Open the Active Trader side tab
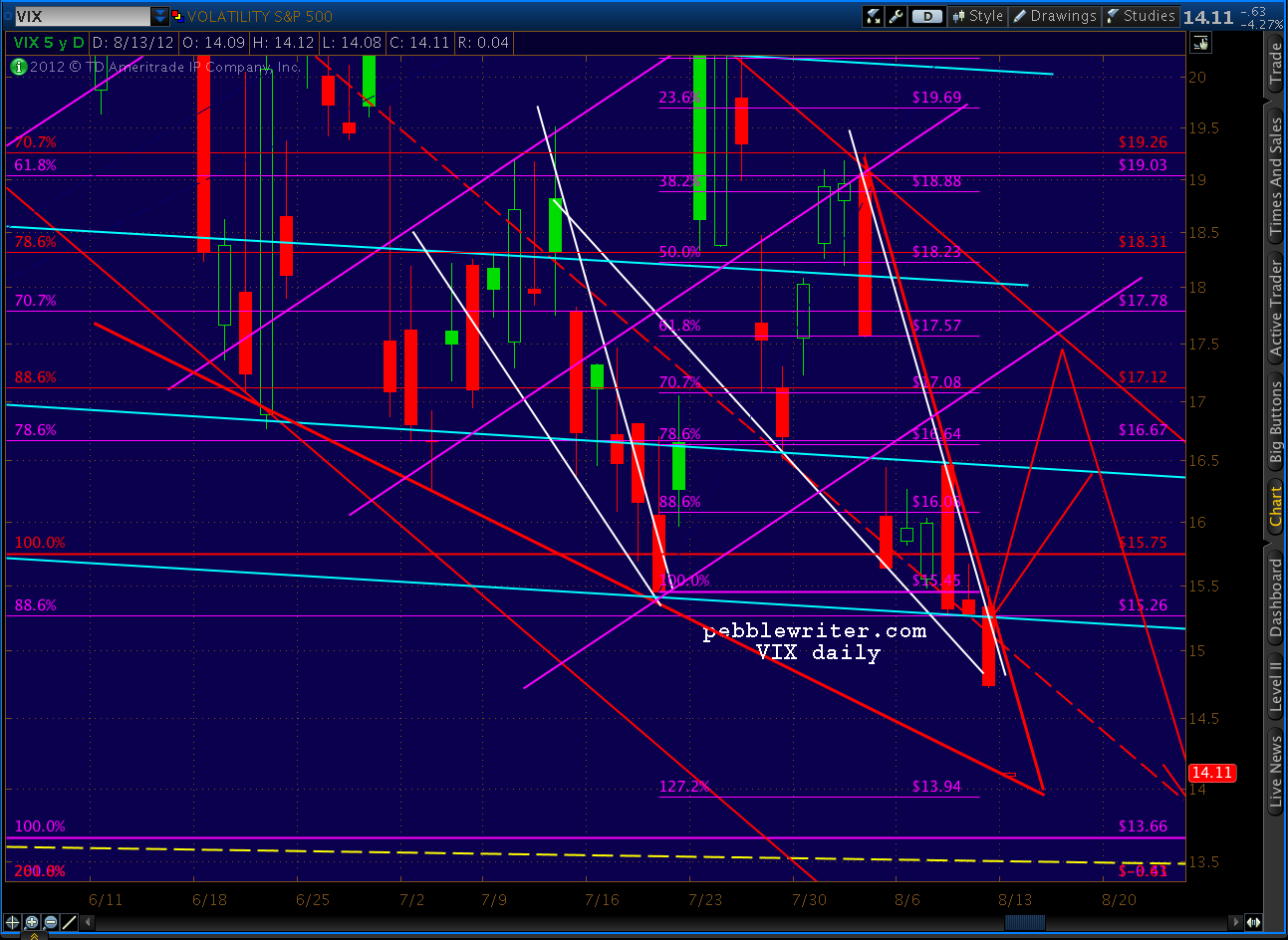This screenshot has height=940, width=1288. pyautogui.click(x=1276, y=308)
